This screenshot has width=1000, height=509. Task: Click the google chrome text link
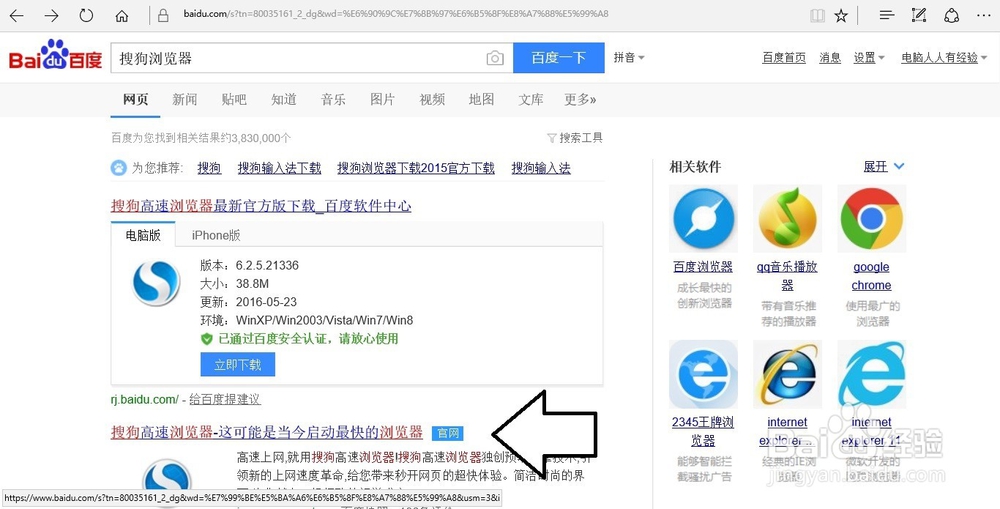point(871,276)
